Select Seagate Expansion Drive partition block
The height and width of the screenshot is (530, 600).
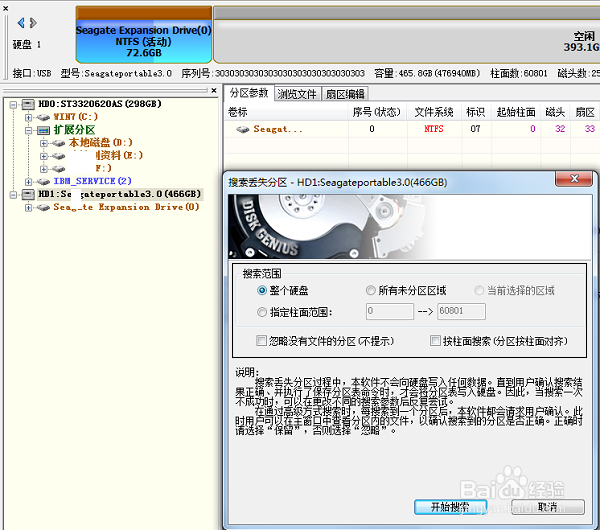143,35
